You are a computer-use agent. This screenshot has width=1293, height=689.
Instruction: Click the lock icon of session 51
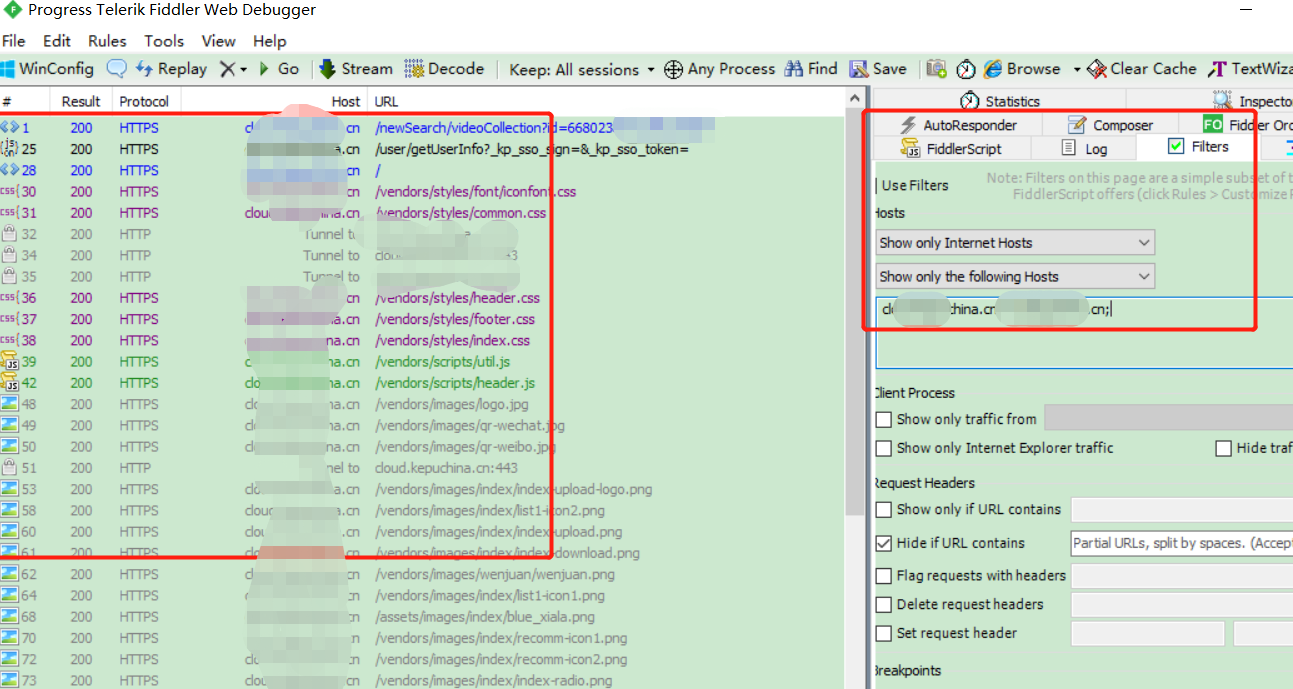click(x=10, y=467)
